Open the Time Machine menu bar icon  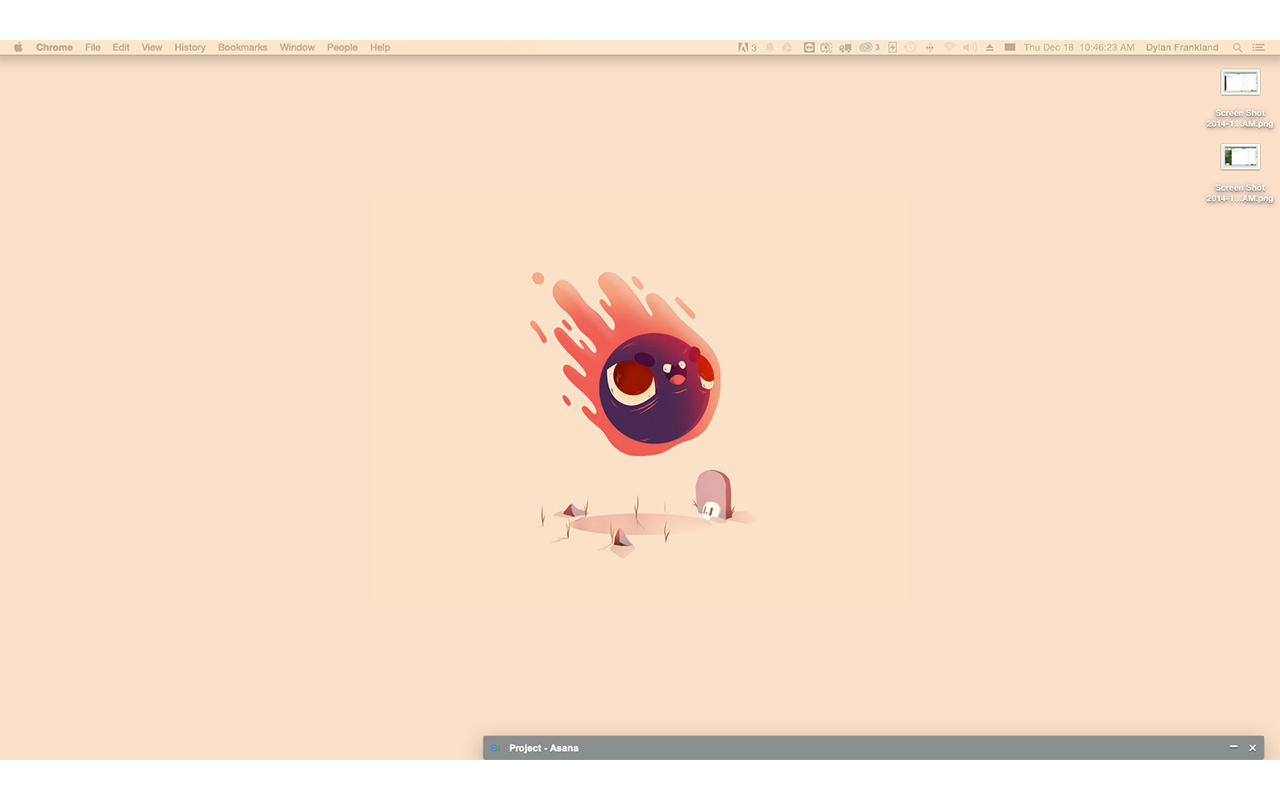tap(910, 47)
